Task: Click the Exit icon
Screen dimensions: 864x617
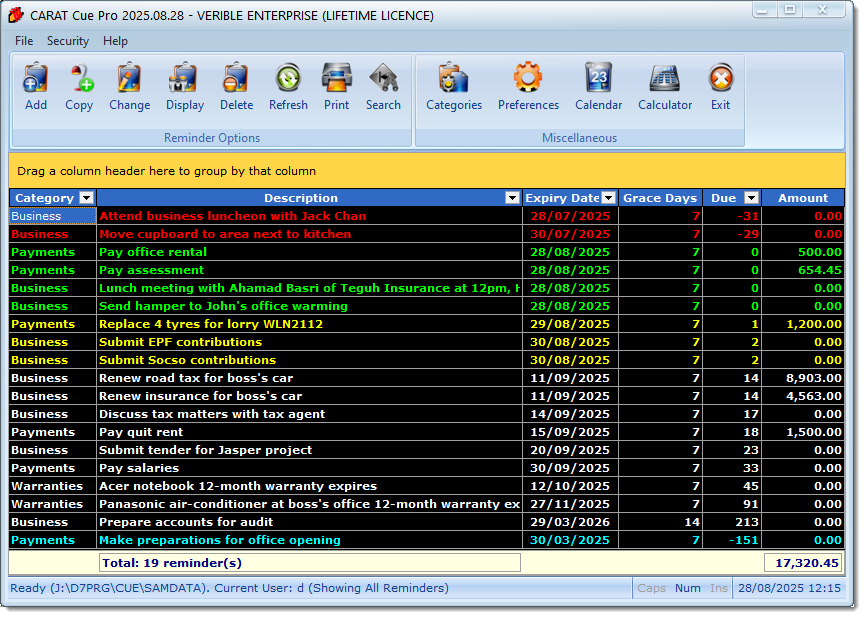Action: point(721,78)
